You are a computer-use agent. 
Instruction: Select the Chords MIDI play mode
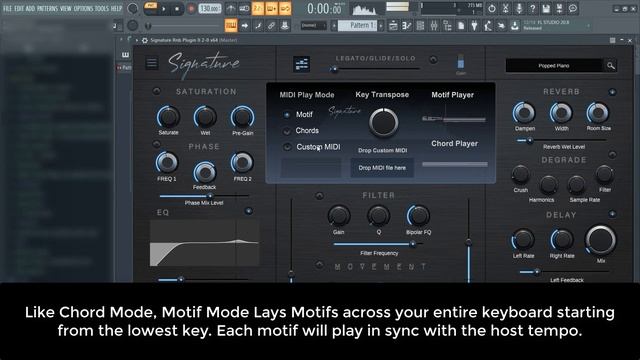(287, 131)
